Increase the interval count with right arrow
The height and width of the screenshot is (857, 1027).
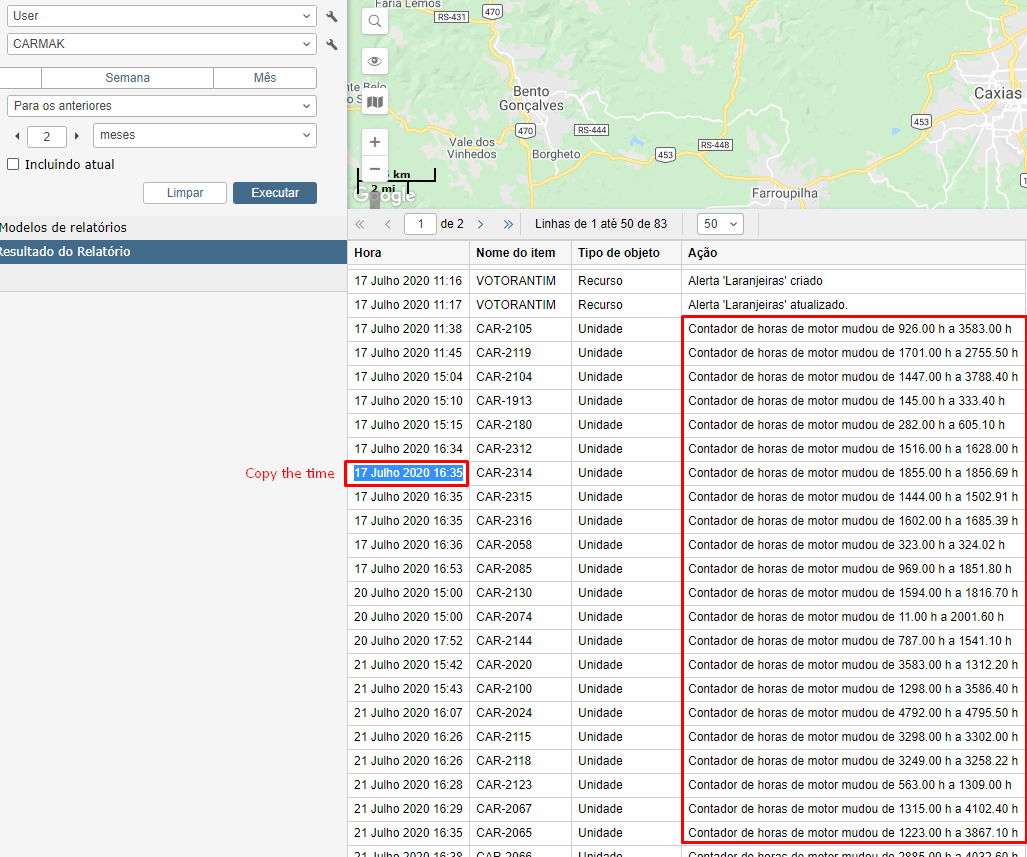coord(77,136)
